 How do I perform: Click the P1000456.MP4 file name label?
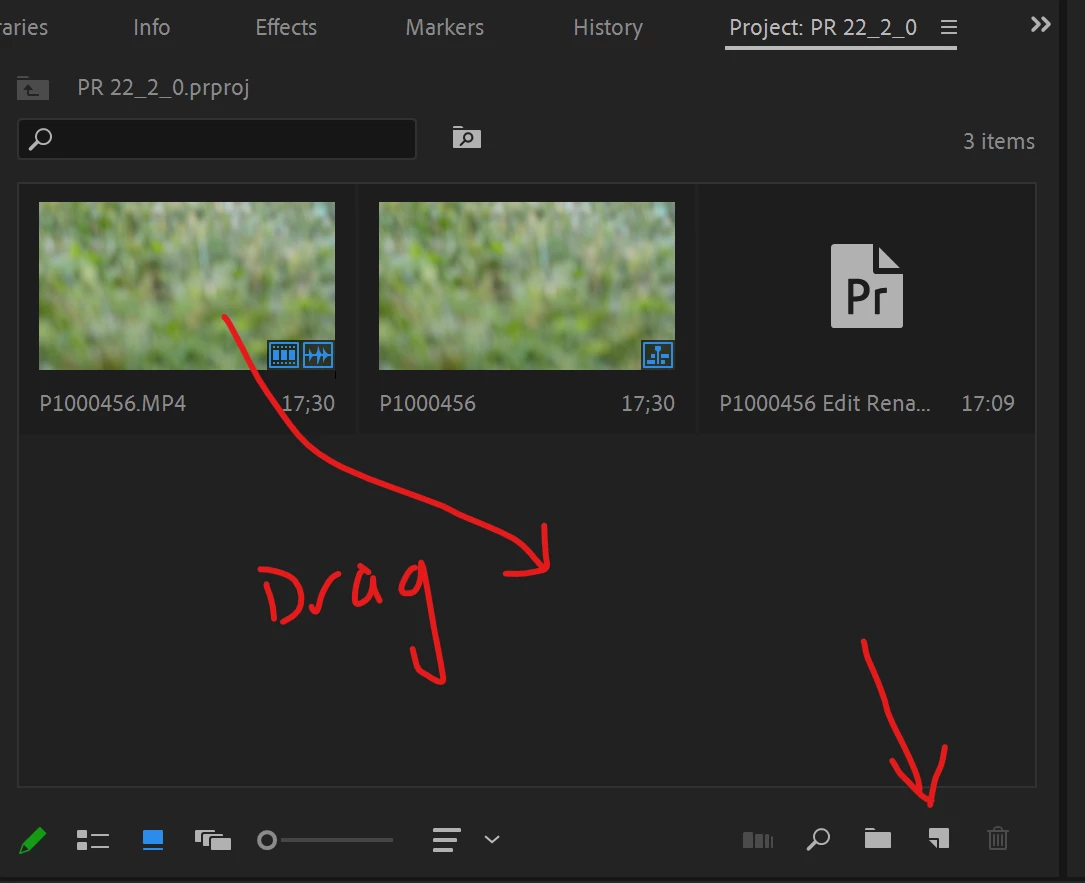(113, 403)
